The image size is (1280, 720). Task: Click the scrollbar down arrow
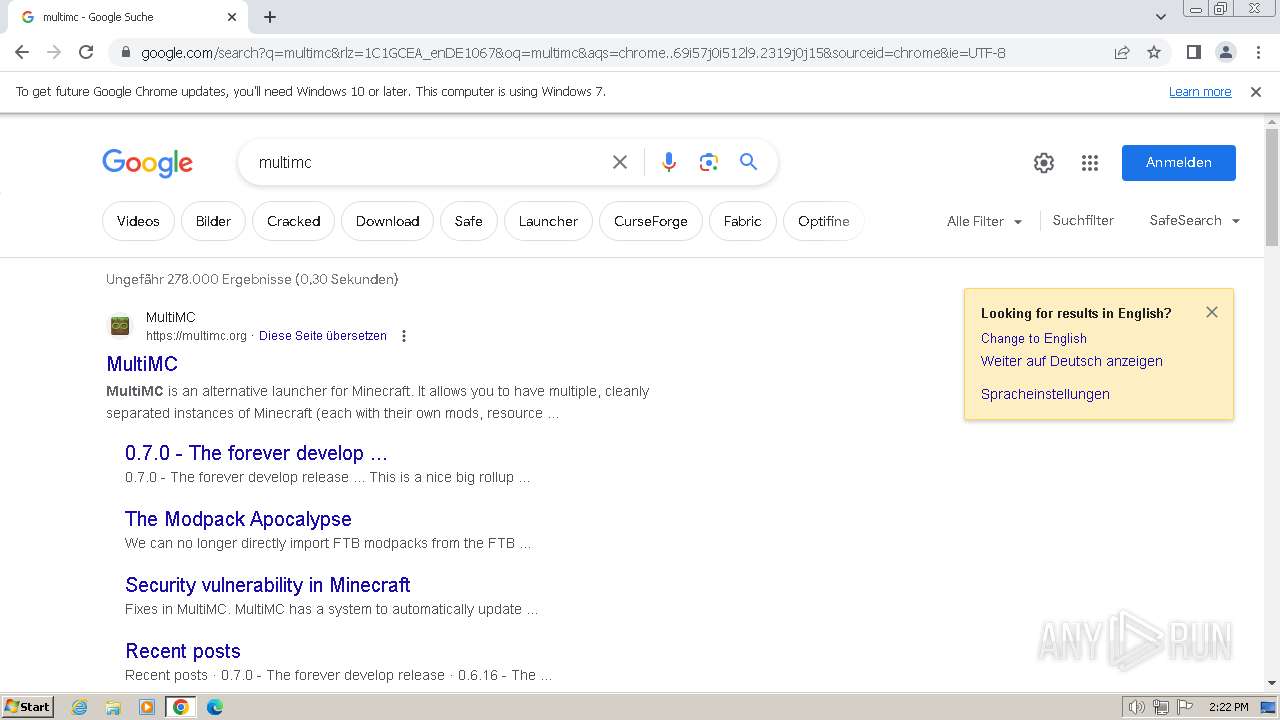(1272, 683)
